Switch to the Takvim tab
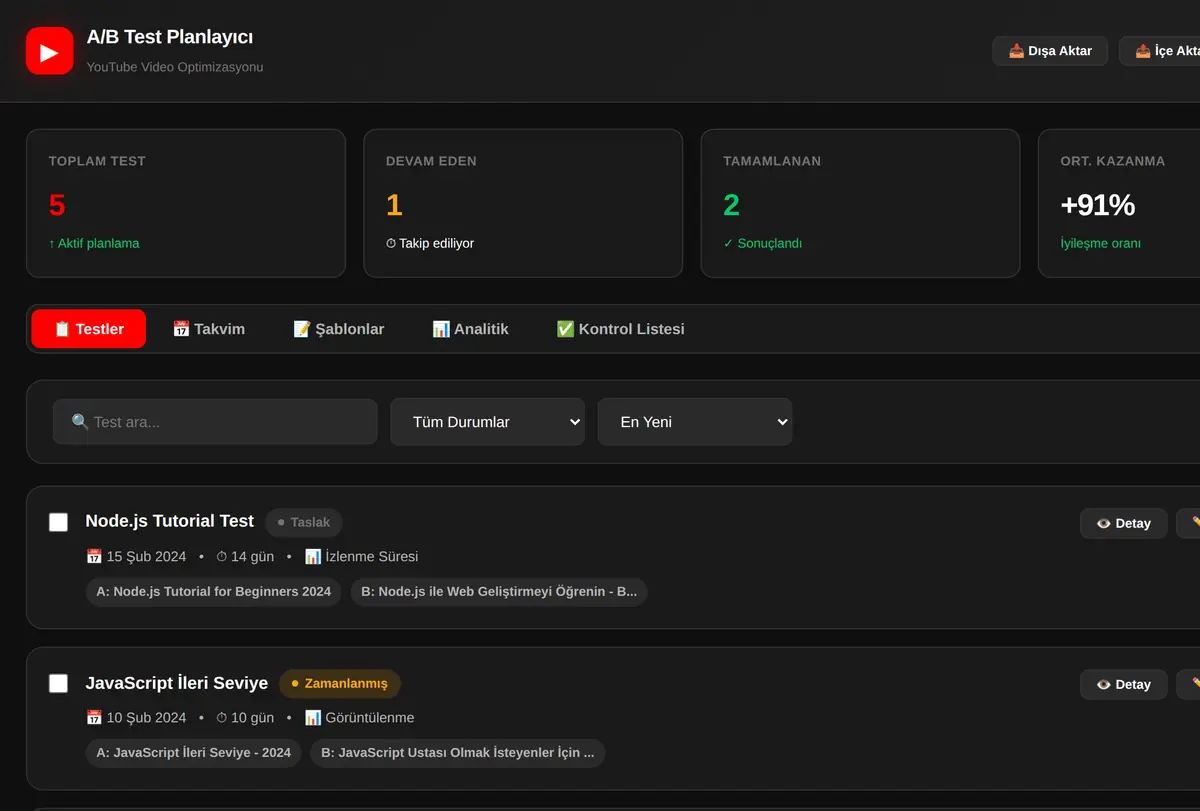Image resolution: width=1200 pixels, height=811 pixels. [208, 329]
